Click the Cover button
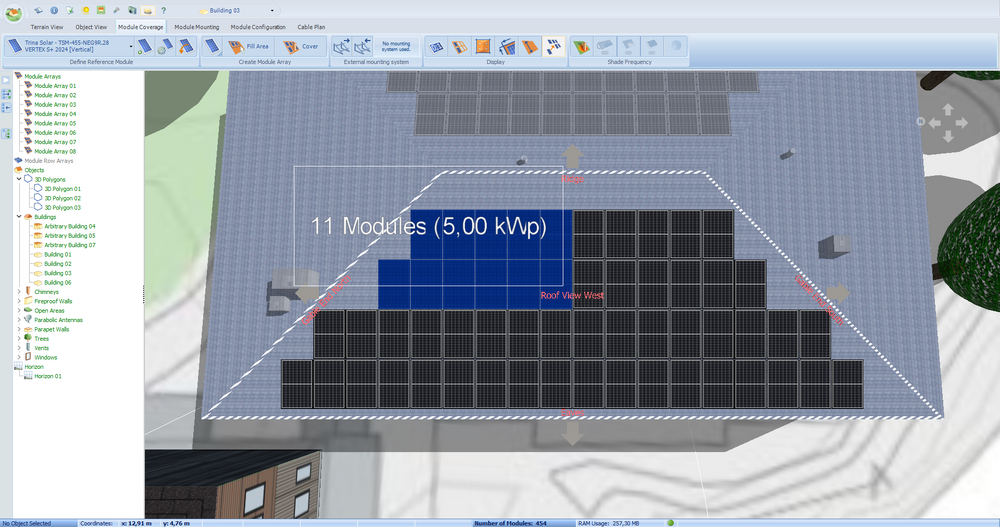Viewport: 1000px width, 527px height. click(x=301, y=46)
